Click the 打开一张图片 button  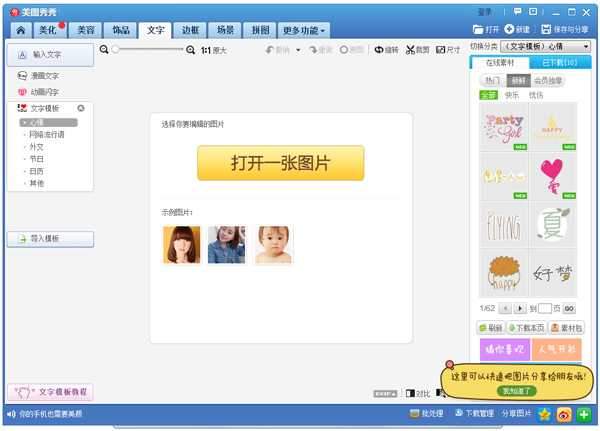pyautogui.click(x=280, y=163)
